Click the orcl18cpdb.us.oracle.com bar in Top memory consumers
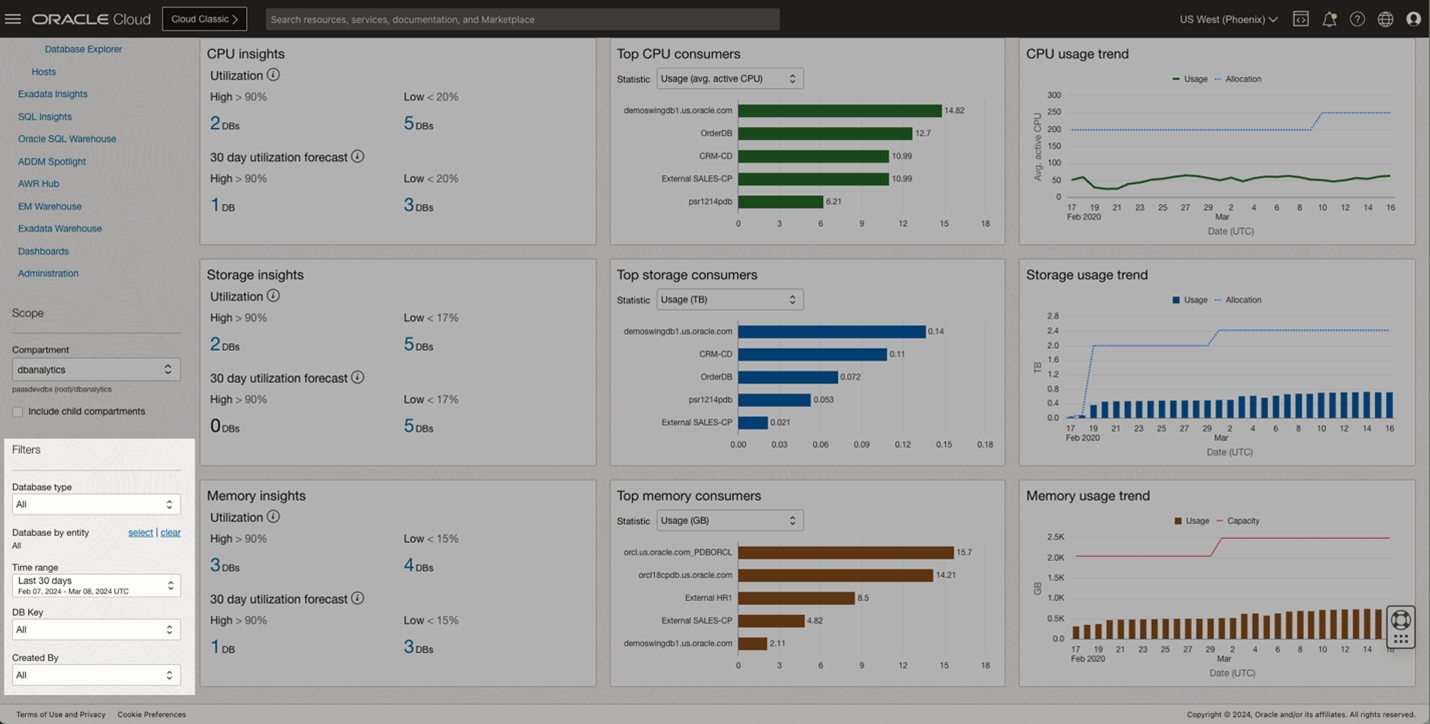The height and width of the screenshot is (724, 1430). (x=836, y=575)
